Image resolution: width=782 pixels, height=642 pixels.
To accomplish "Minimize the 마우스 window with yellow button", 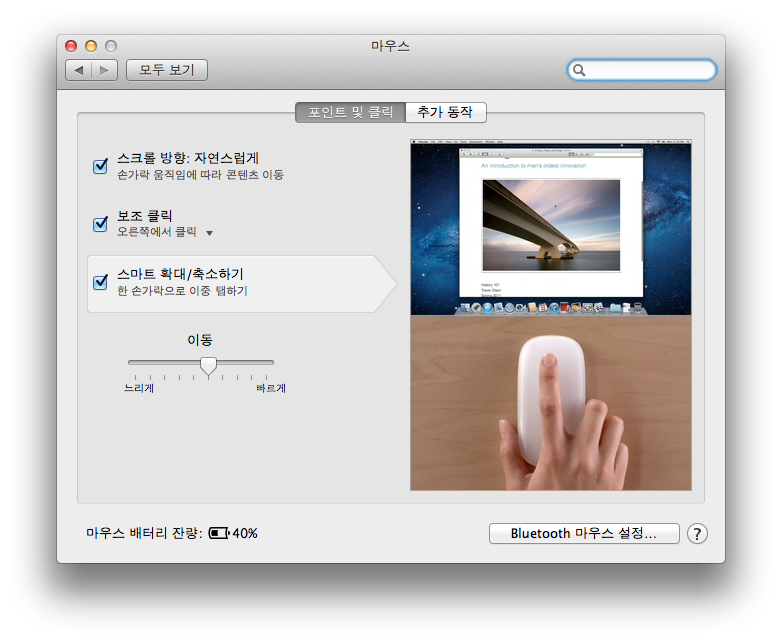I will click(91, 46).
